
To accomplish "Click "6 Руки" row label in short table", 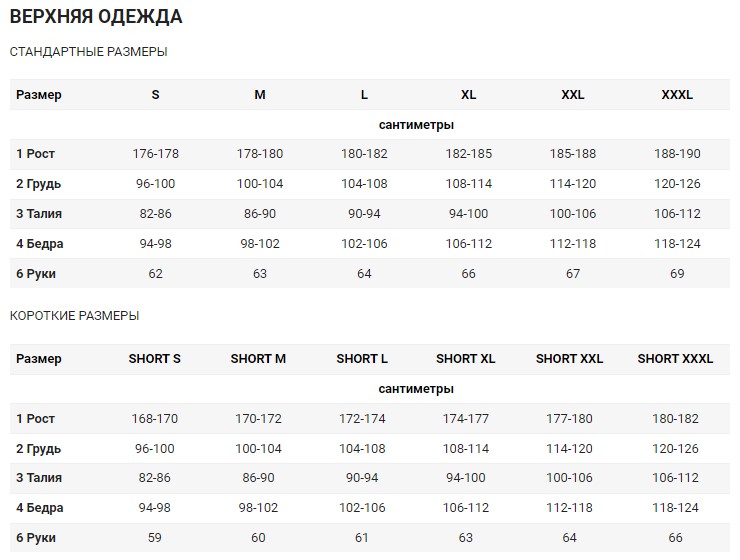I will click(x=36, y=538).
